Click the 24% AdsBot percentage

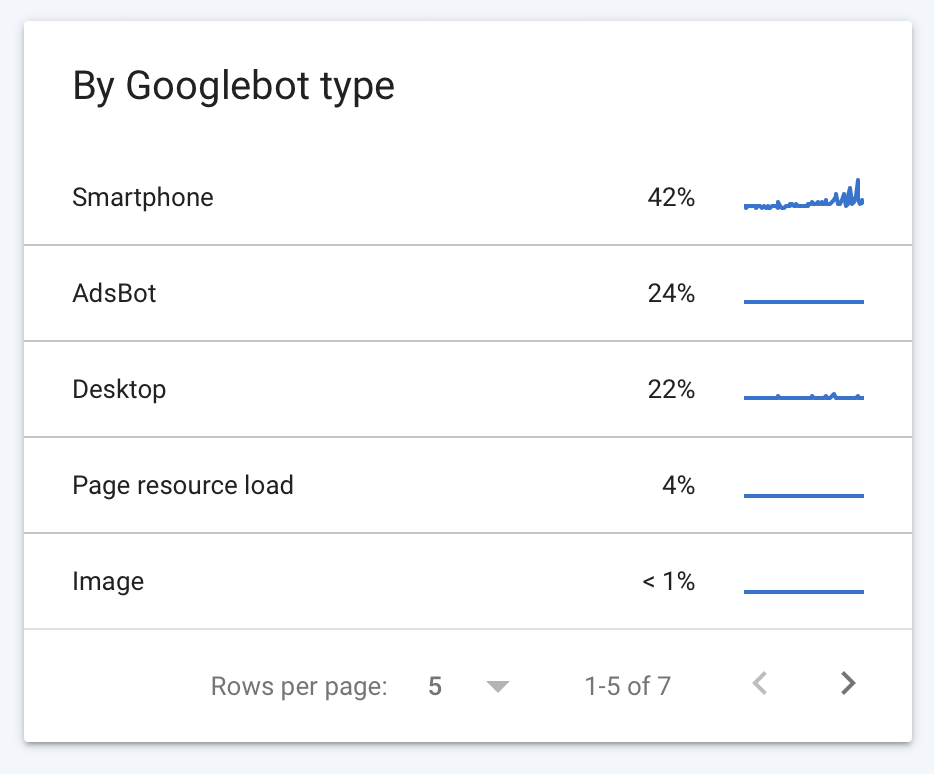click(x=671, y=293)
